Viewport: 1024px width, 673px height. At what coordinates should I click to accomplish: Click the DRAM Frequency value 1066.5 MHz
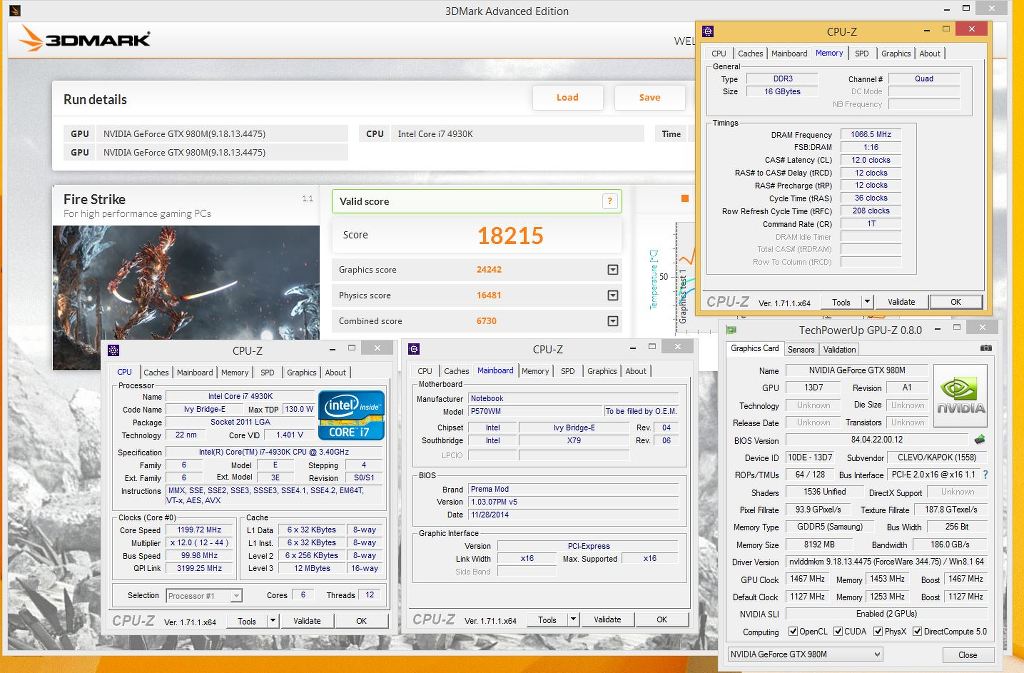point(871,134)
